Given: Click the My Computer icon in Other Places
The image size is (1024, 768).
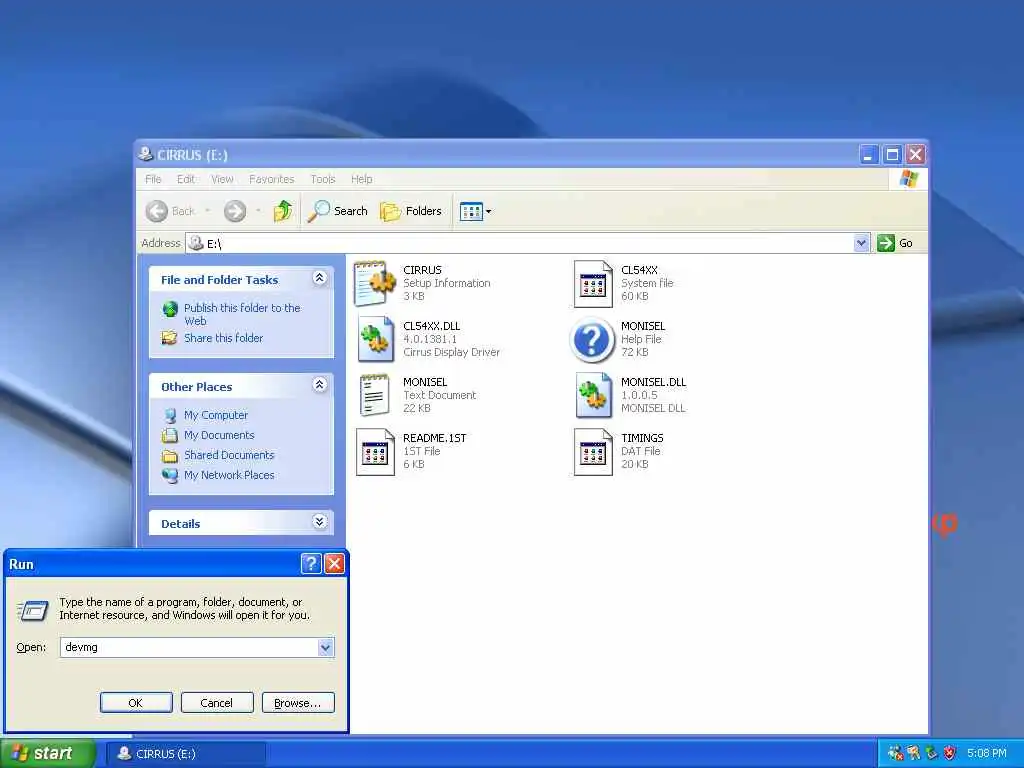Looking at the screenshot, I should [170, 415].
